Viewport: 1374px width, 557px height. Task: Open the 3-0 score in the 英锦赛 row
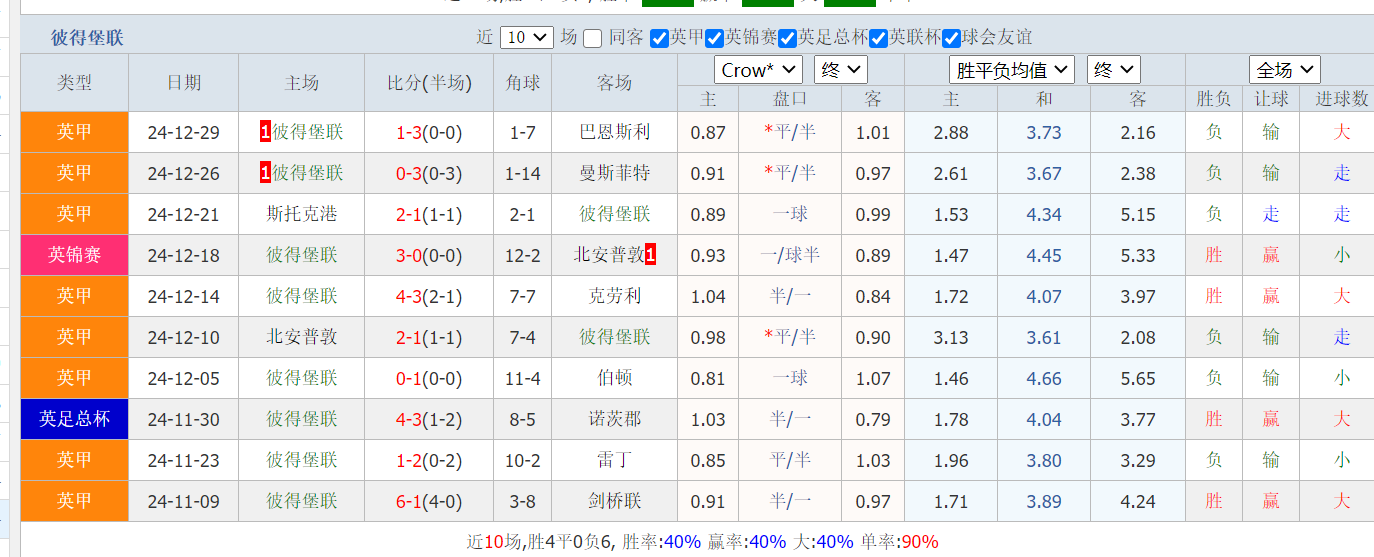click(408, 255)
